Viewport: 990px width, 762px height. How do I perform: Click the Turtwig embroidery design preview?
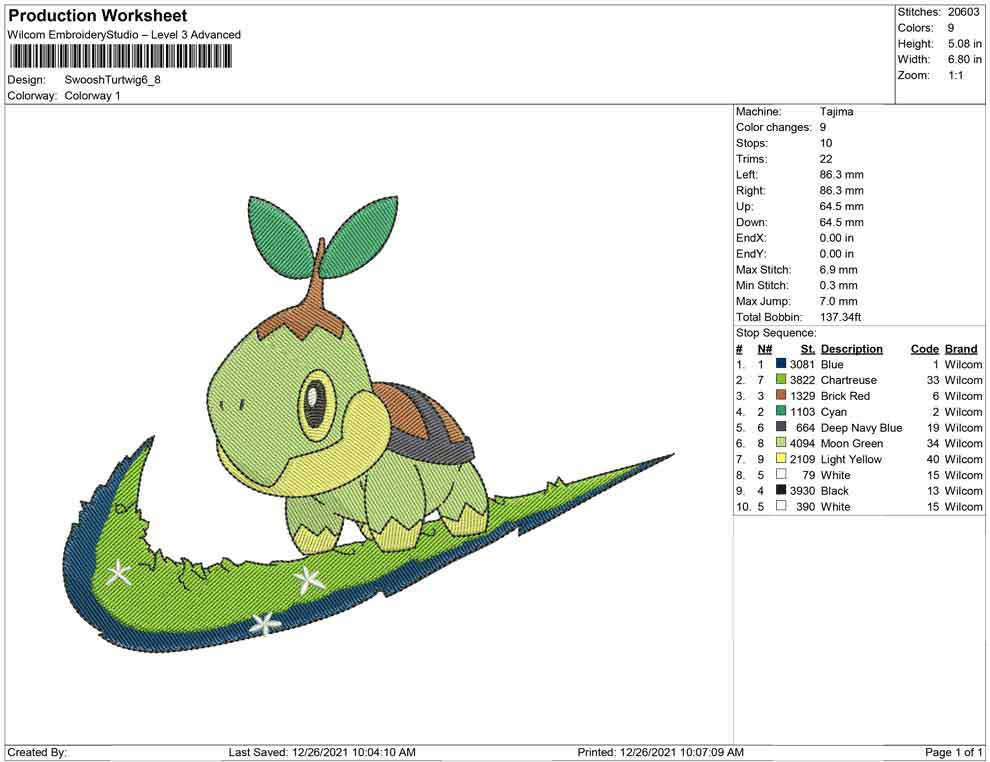(369, 424)
